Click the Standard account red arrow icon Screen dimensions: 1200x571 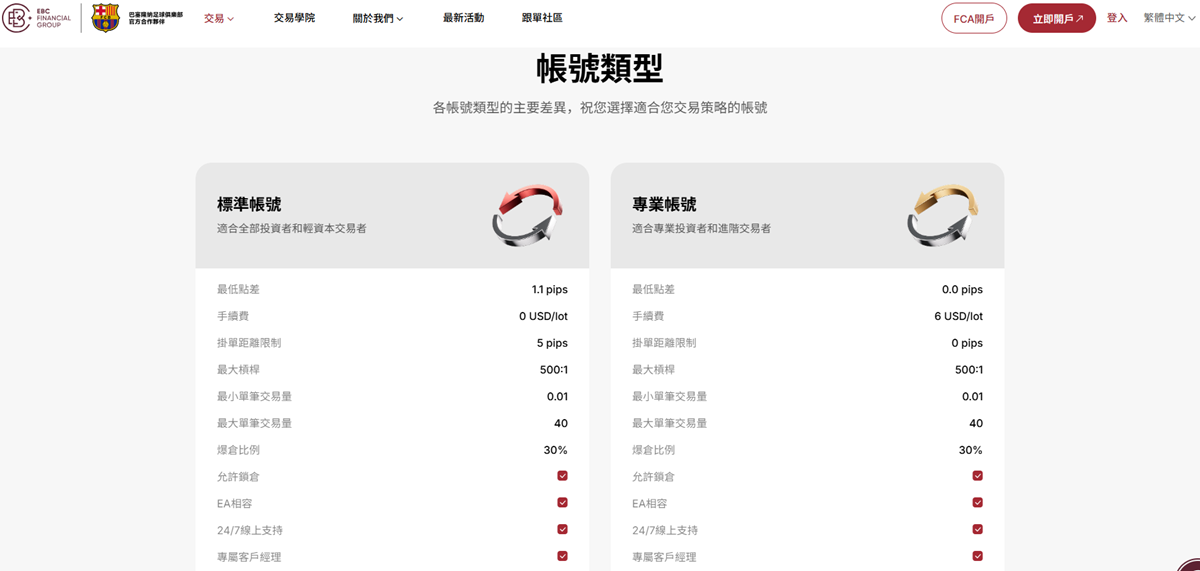[x=528, y=215]
